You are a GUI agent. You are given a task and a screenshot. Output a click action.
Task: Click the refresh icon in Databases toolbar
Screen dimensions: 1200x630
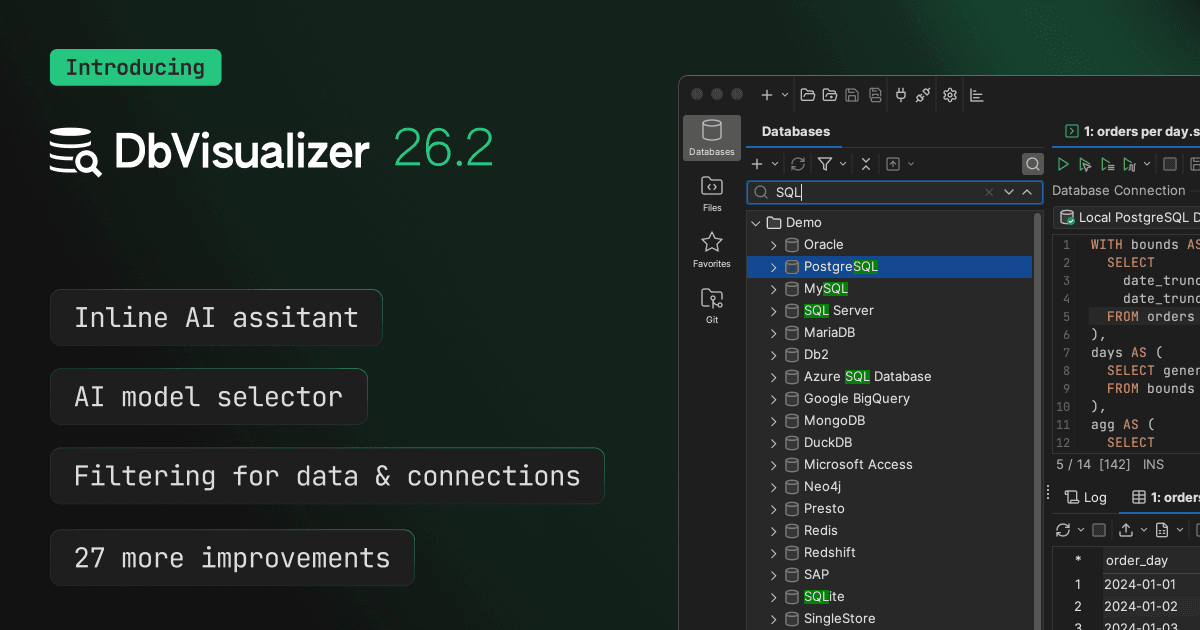[x=798, y=164]
